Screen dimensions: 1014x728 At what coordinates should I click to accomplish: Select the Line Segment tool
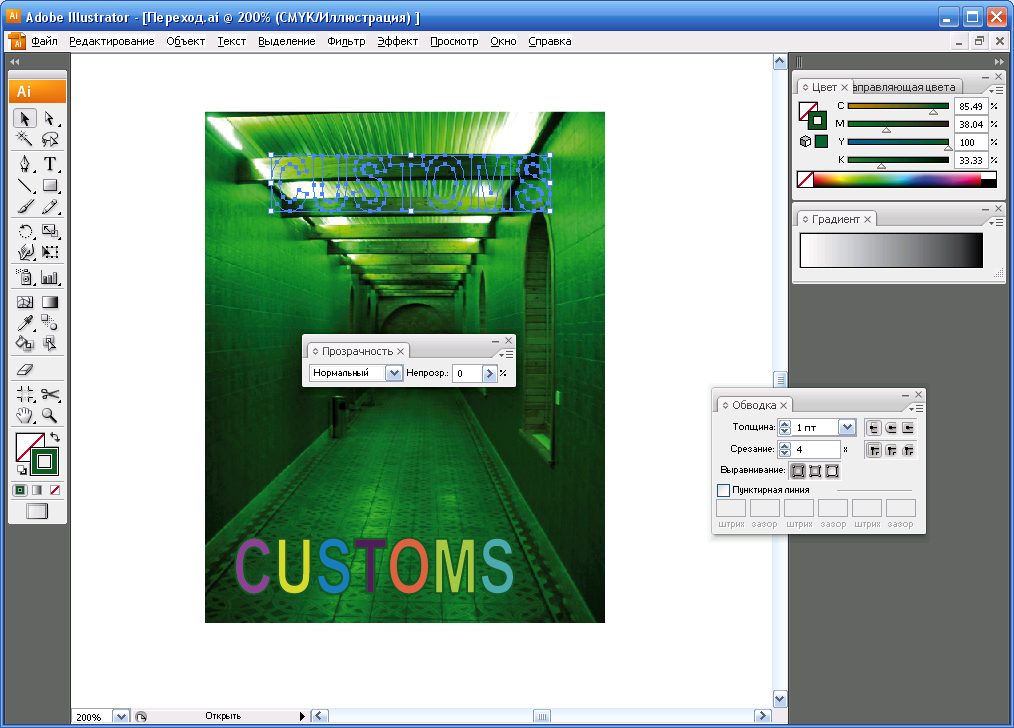[25, 186]
